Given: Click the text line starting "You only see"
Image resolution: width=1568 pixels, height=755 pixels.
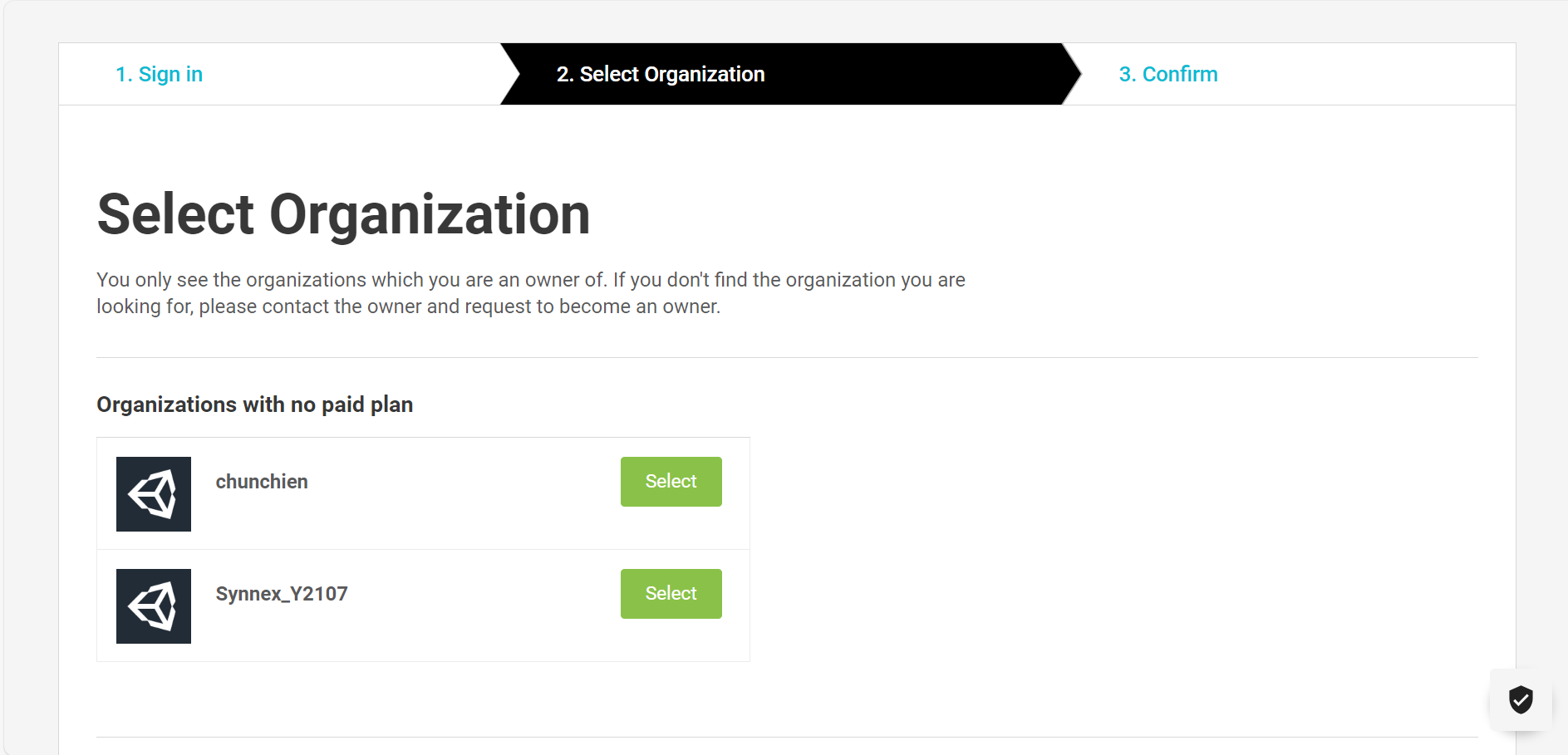Looking at the screenshot, I should tap(530, 280).
